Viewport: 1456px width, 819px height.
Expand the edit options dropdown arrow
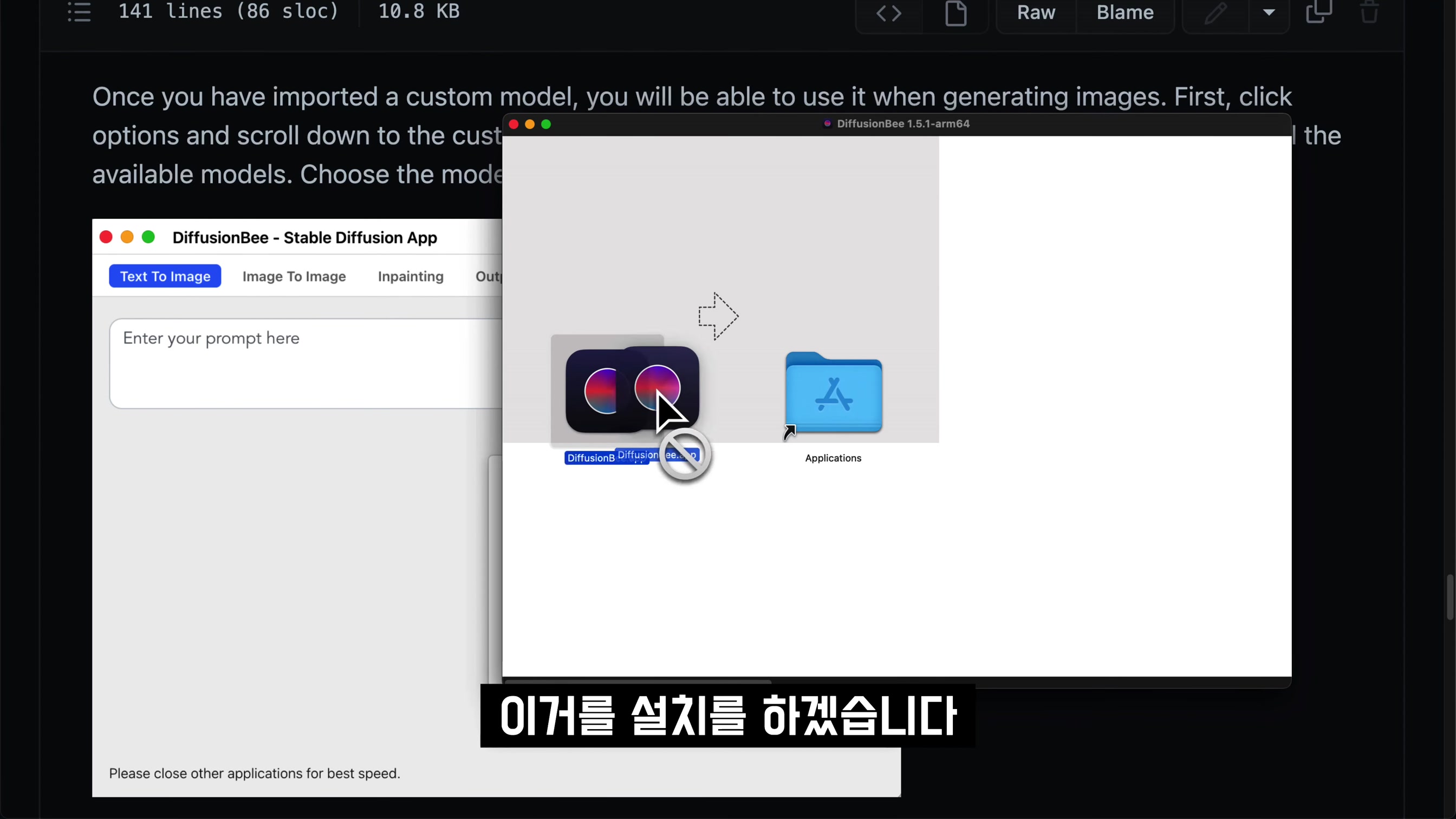[1269, 13]
